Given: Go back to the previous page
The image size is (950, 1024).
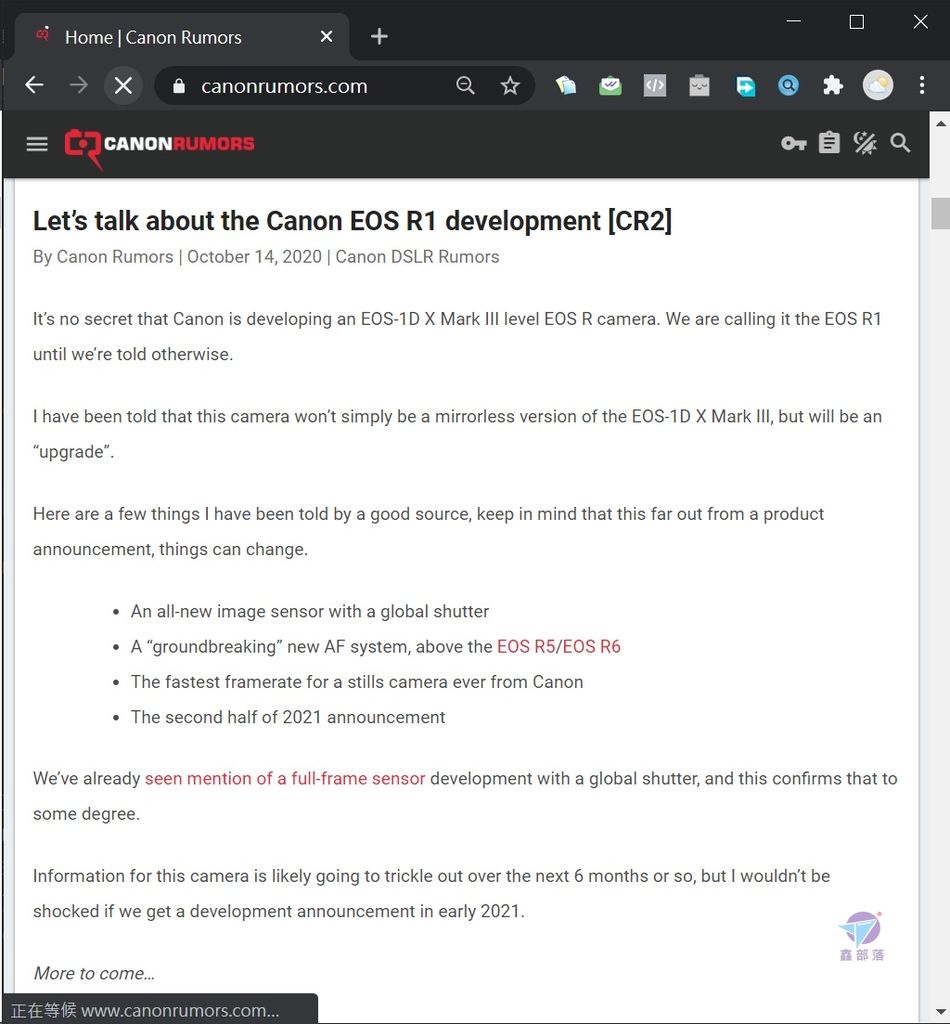Looking at the screenshot, I should (34, 85).
